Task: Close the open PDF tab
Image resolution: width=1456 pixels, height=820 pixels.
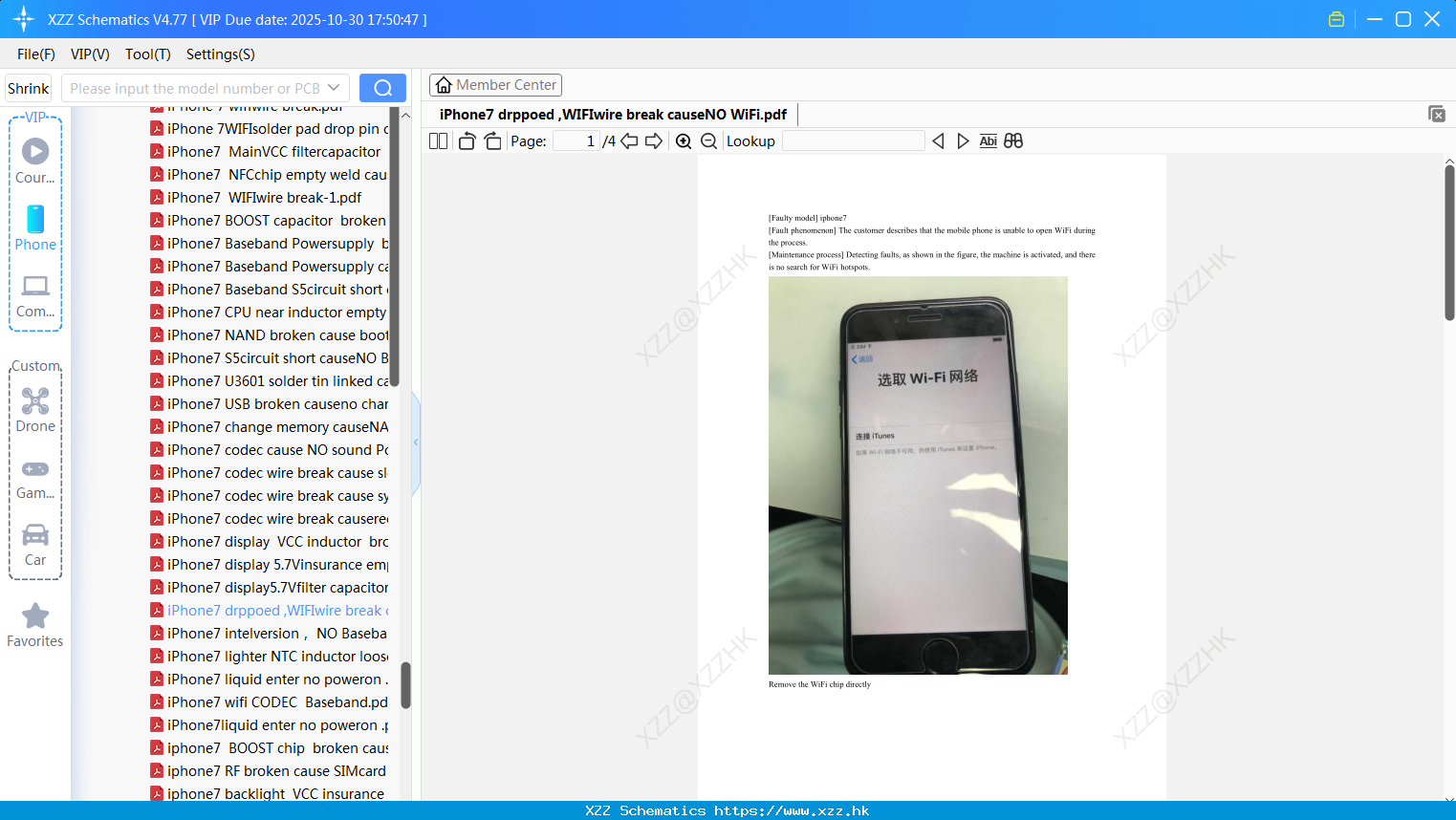Action: (x=1436, y=114)
